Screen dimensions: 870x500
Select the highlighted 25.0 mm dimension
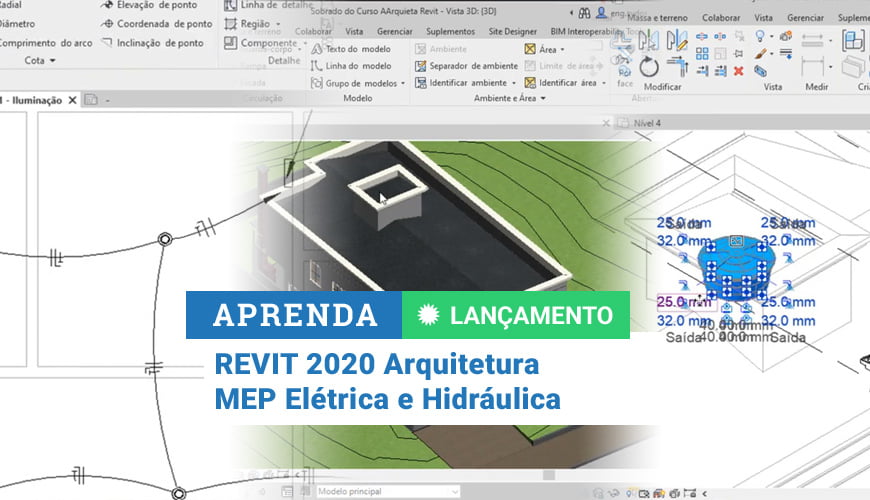[684, 302]
